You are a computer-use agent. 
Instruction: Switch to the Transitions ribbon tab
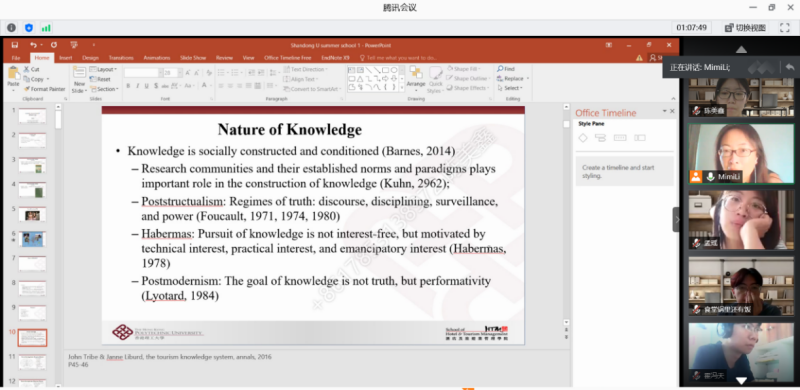point(121,58)
